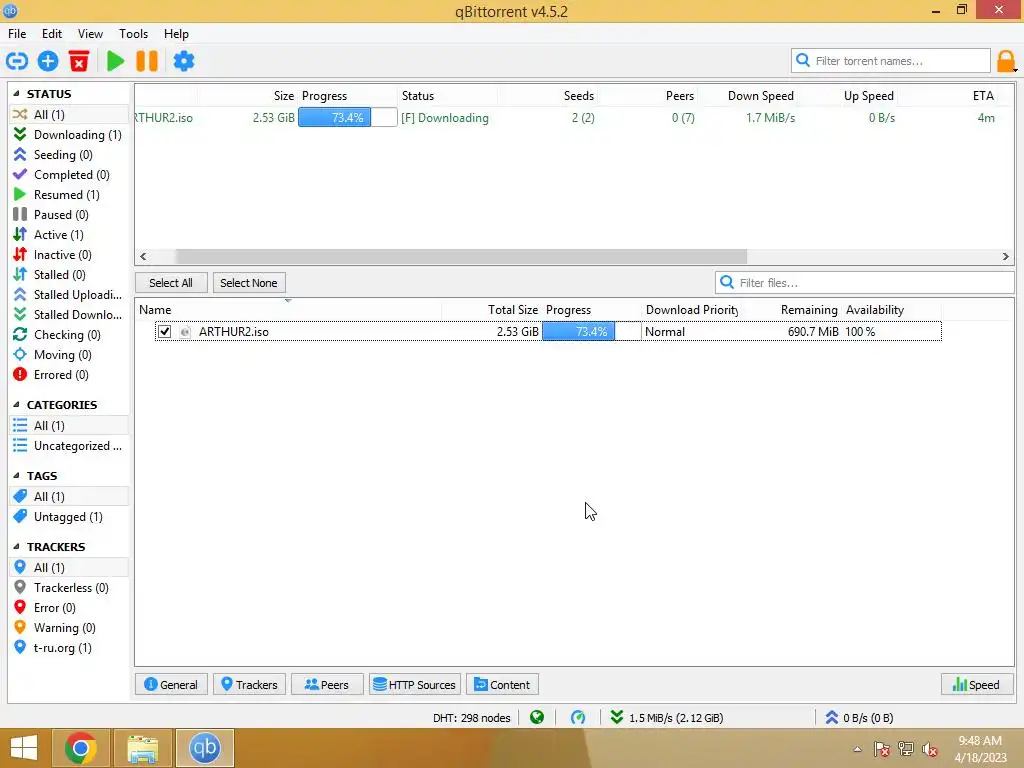
Task: Collapse the TRACKERS section
Action: [x=16, y=547]
